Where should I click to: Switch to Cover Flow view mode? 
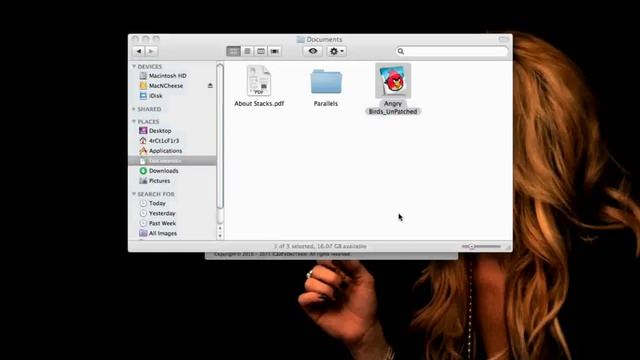275,51
